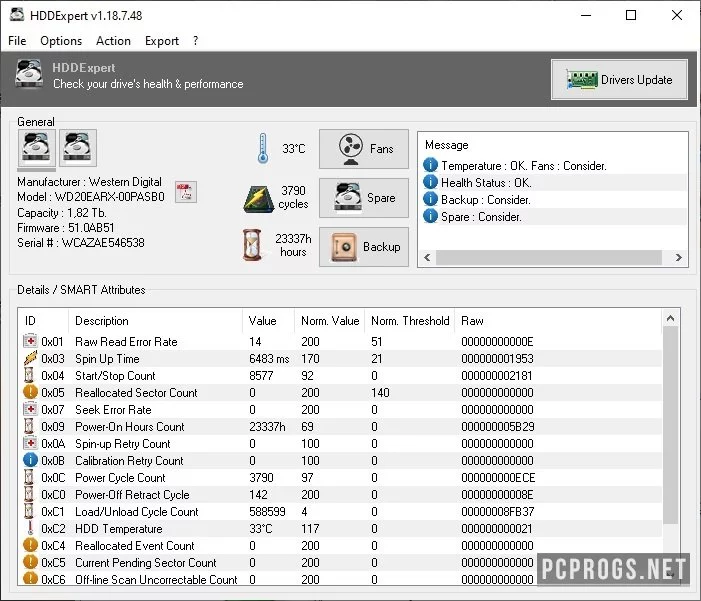
Task: Open the Action menu
Action: [x=113, y=41]
